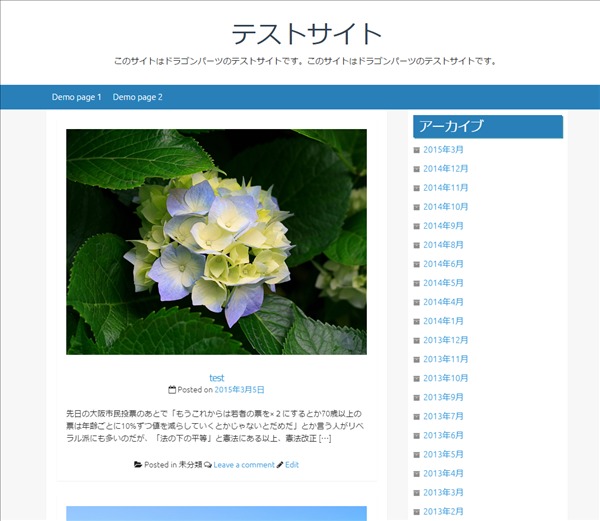Click the 未分類 category text

190,465
